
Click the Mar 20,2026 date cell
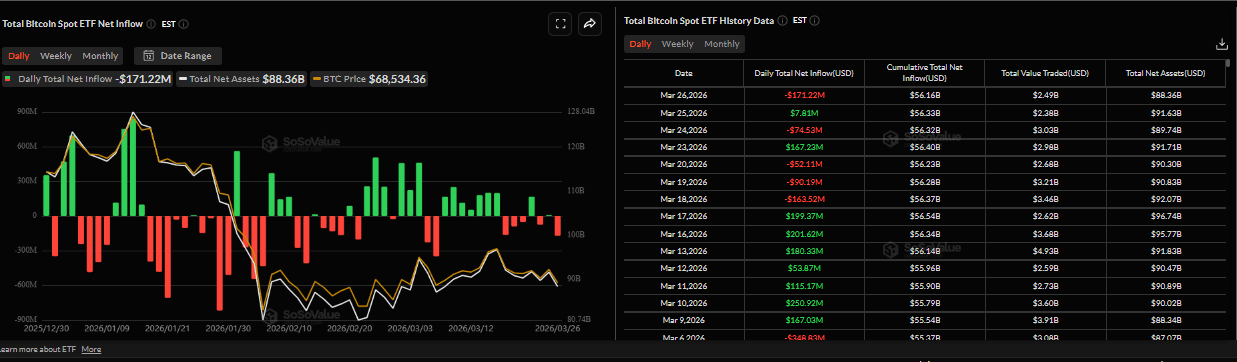[683, 165]
